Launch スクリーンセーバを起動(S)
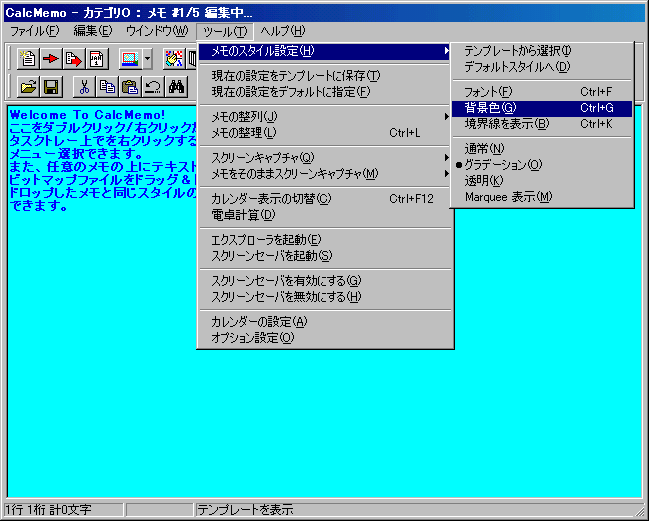This screenshot has height=521, width=649. [325, 256]
